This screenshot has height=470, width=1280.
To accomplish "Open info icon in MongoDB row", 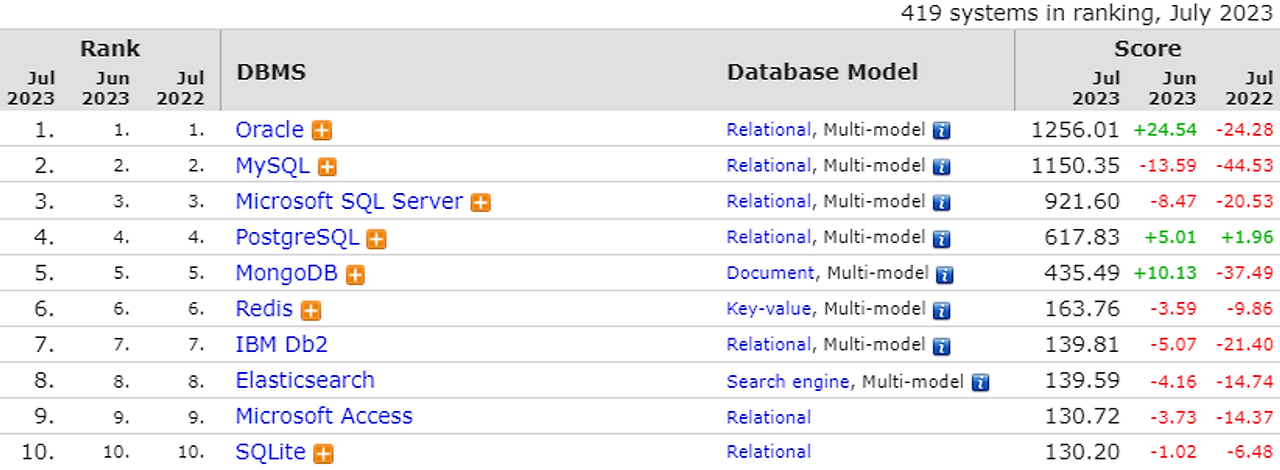I will pos(945,275).
